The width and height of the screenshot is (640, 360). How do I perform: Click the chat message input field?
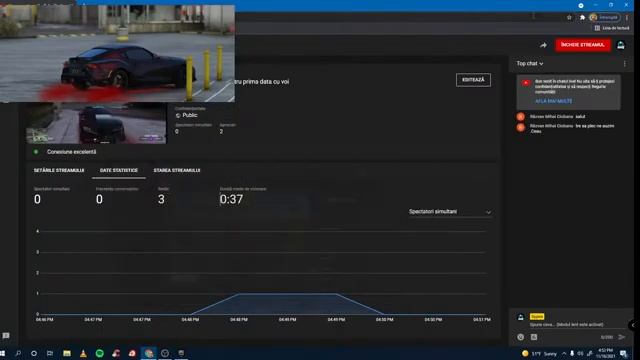click(x=567, y=325)
